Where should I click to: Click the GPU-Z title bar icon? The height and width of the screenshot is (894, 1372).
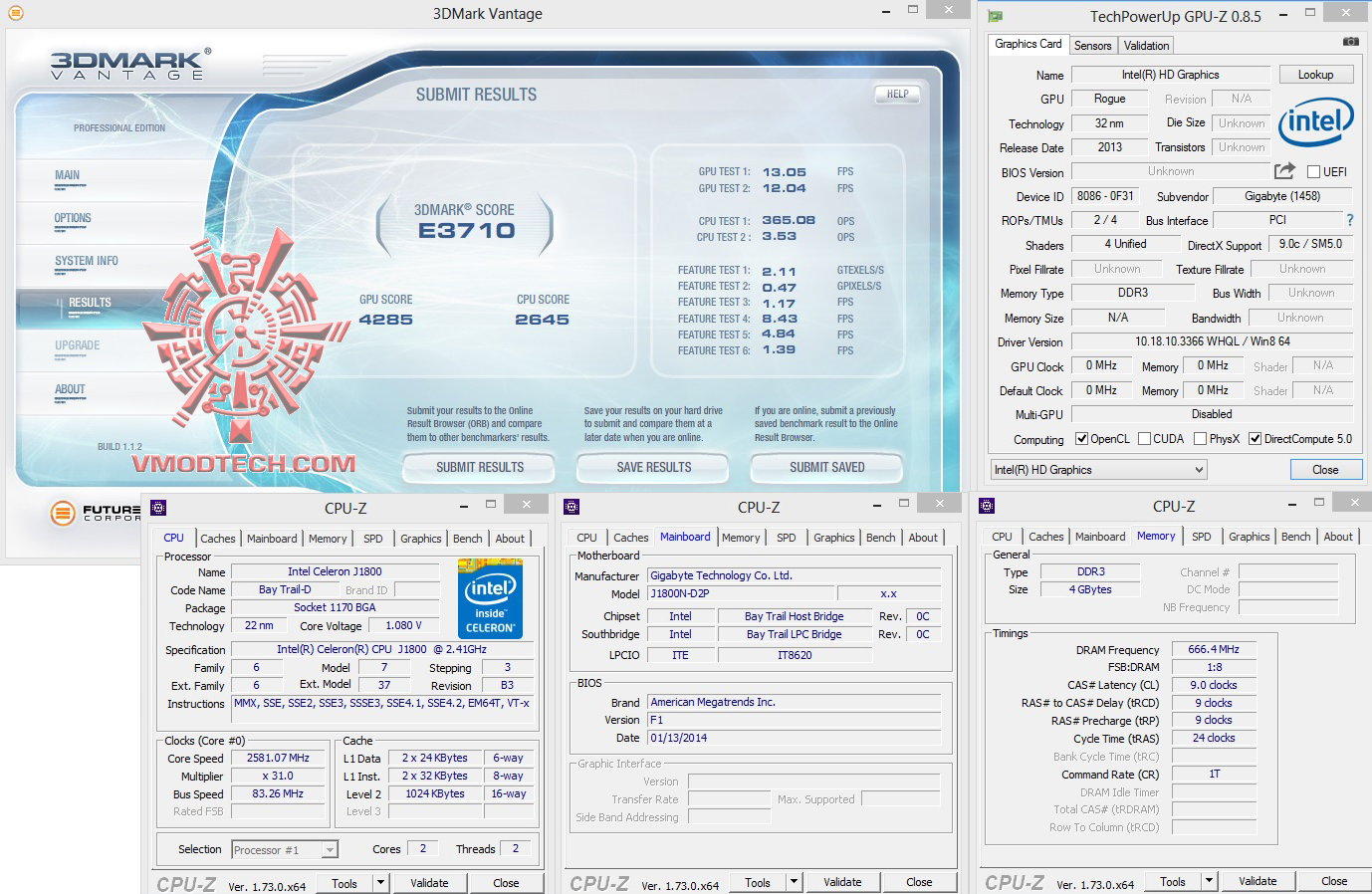point(995,16)
